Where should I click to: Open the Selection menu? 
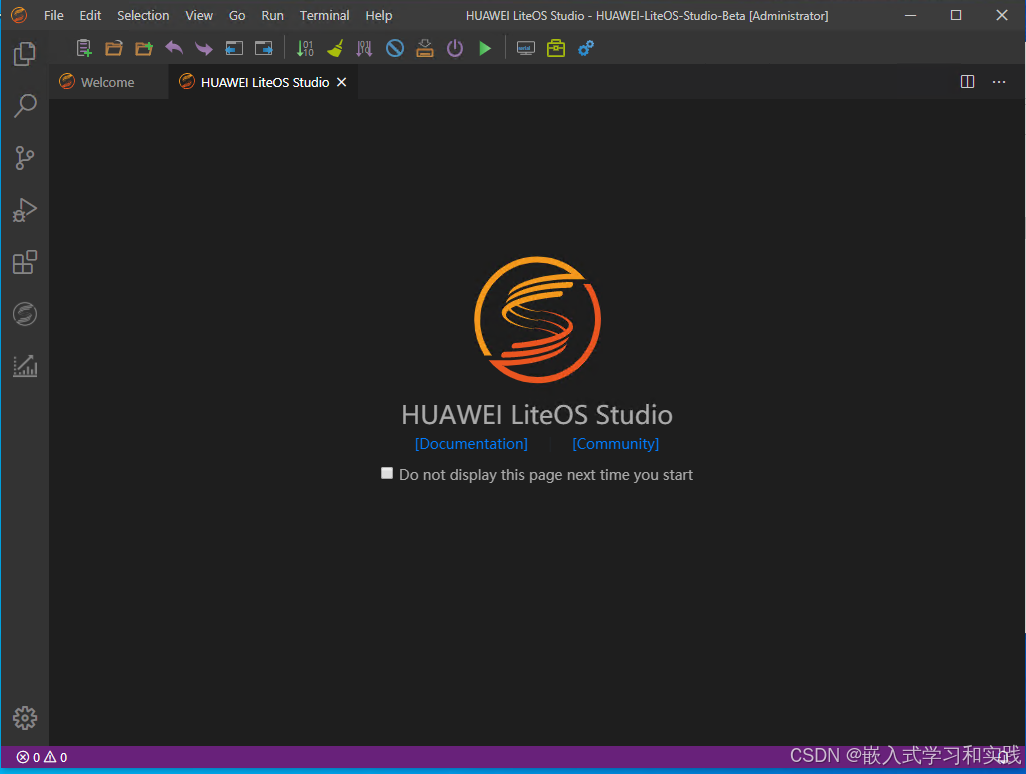[x=143, y=15]
